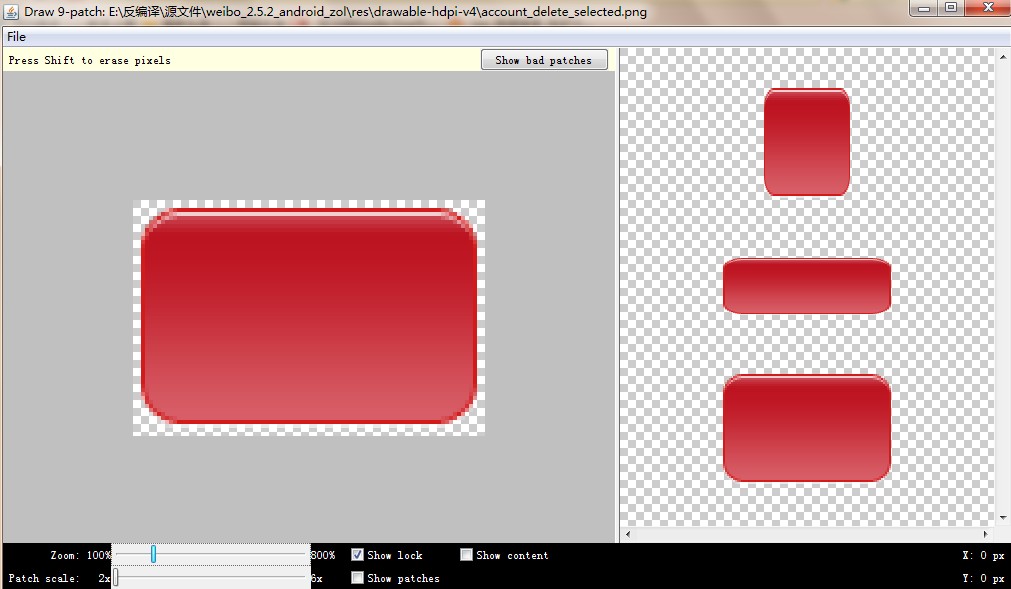Minimize the Draw 9-patch window
This screenshot has height=589, width=1011.
924,8
